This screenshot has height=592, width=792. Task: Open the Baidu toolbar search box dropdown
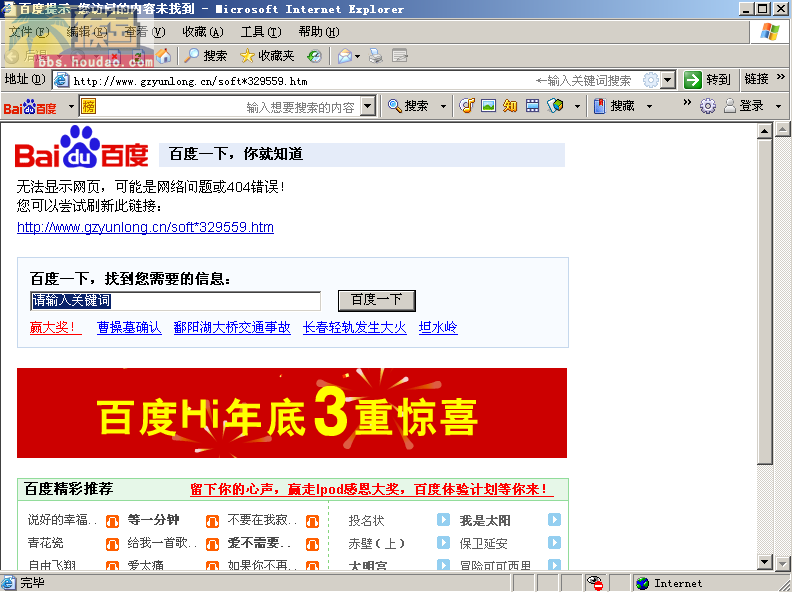point(368,106)
